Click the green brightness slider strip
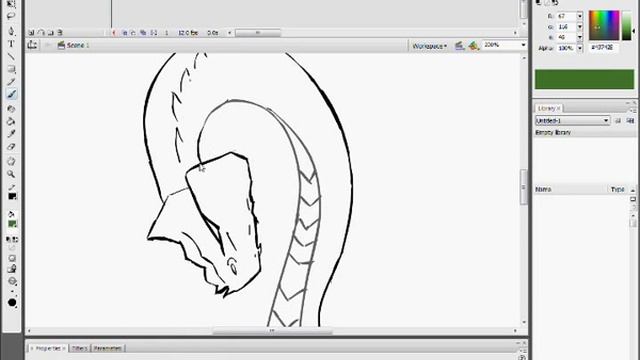640x360 pixels. (627, 25)
